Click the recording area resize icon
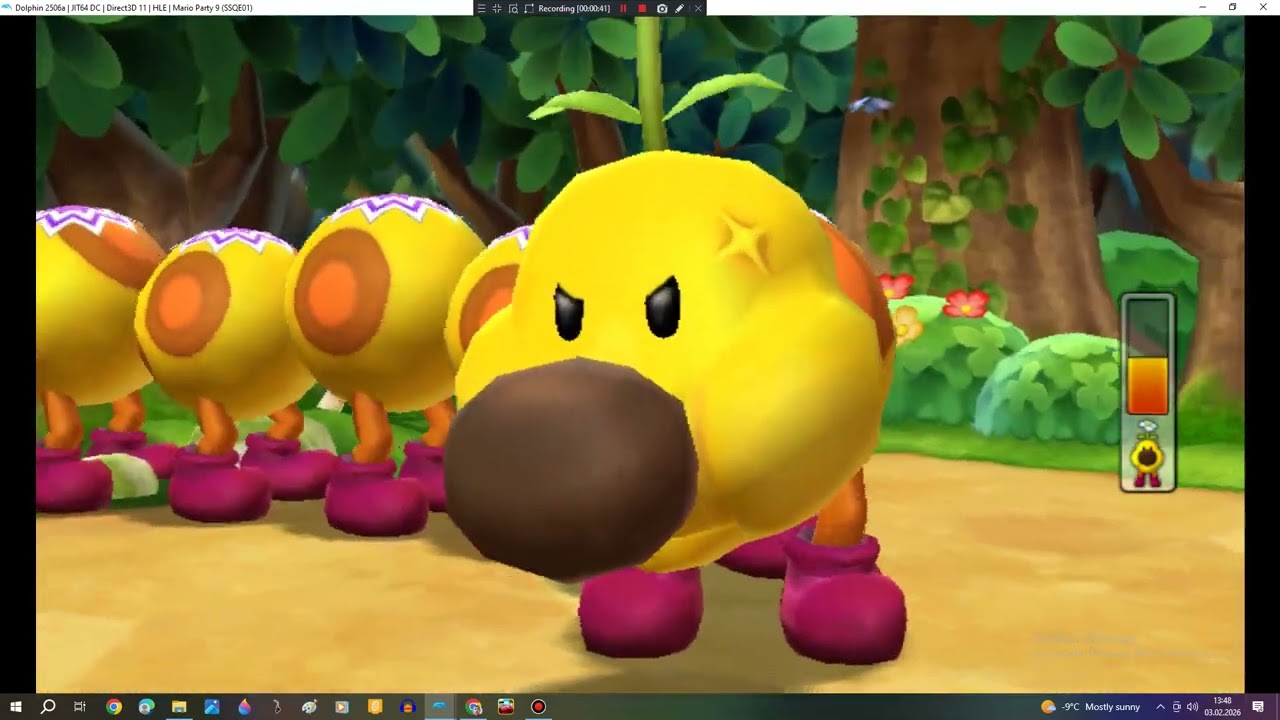This screenshot has width=1280, height=720. point(529,8)
